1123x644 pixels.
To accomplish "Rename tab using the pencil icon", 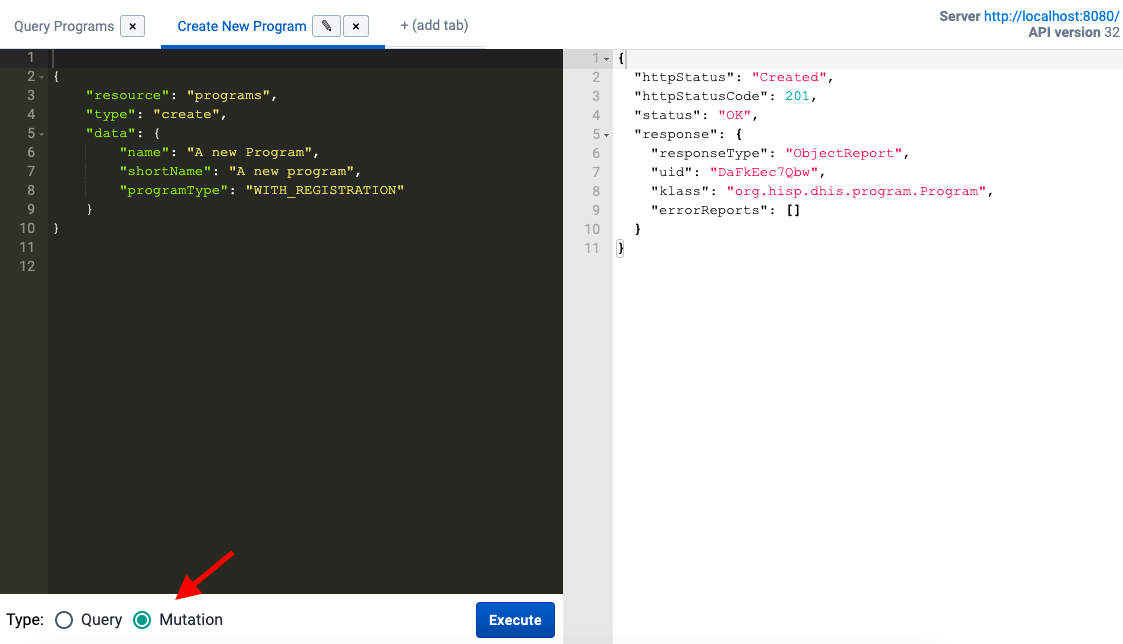I will point(326,26).
